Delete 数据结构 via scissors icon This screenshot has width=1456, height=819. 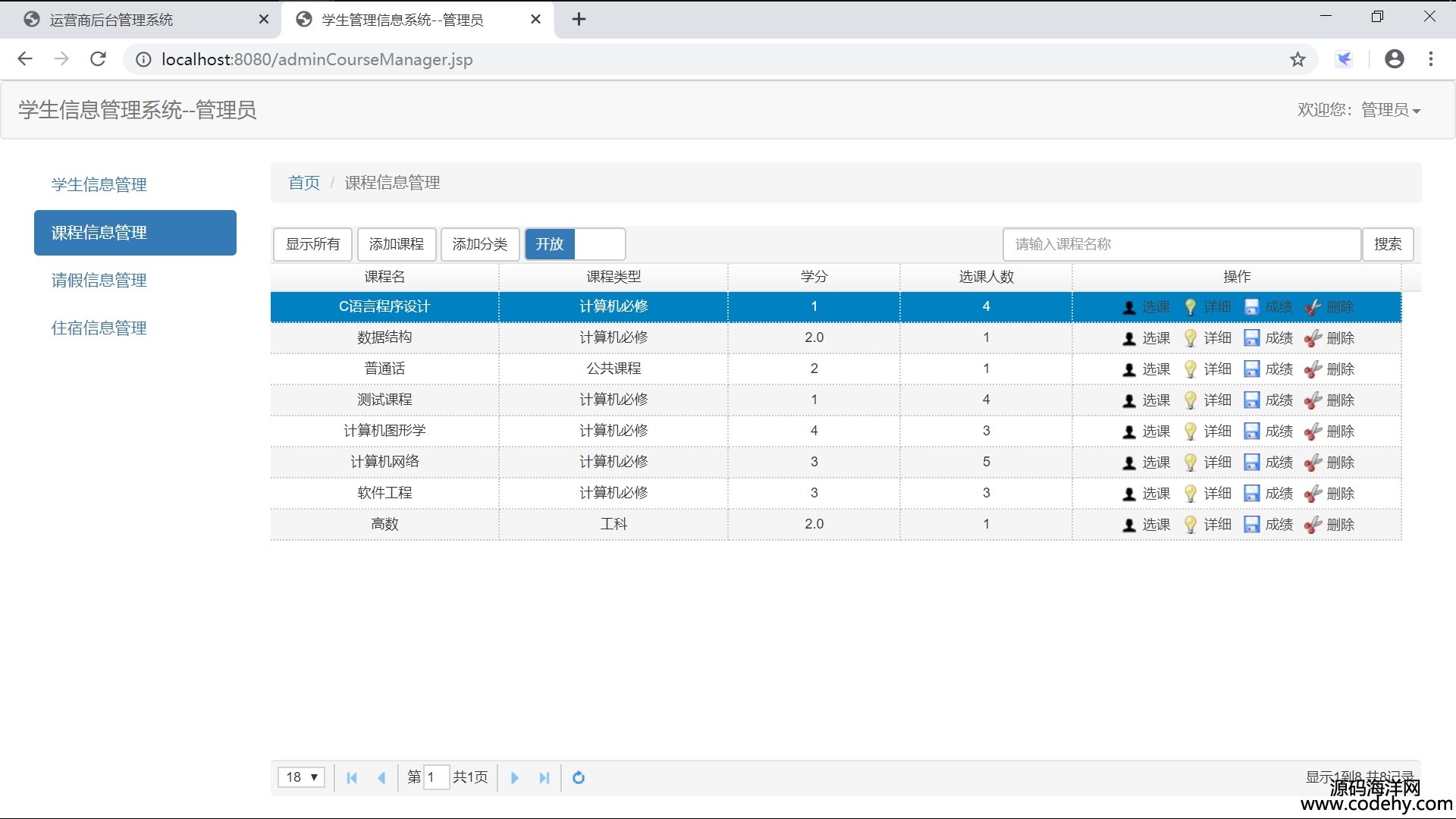[1313, 338]
